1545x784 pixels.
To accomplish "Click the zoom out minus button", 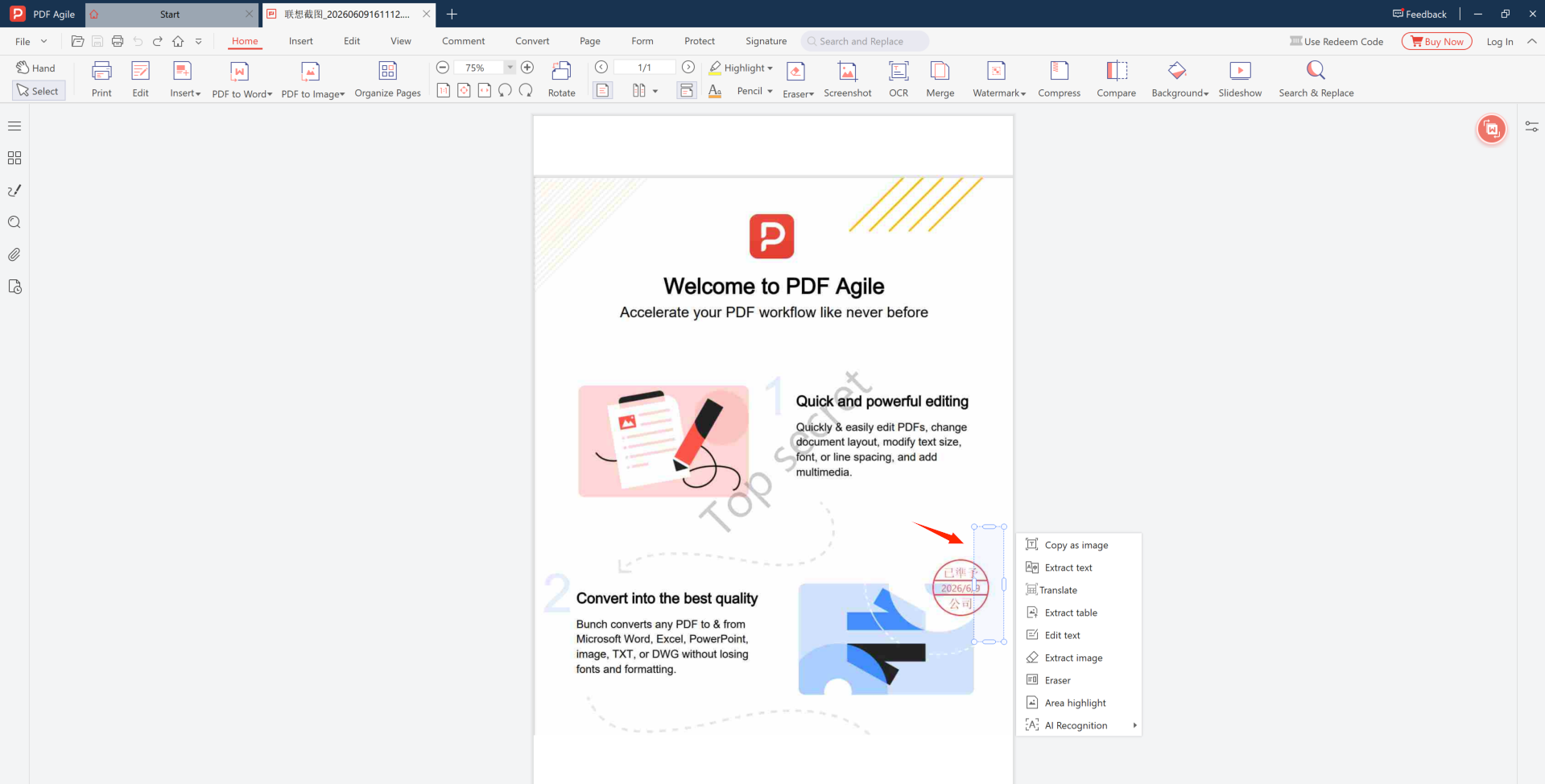I will tap(442, 68).
